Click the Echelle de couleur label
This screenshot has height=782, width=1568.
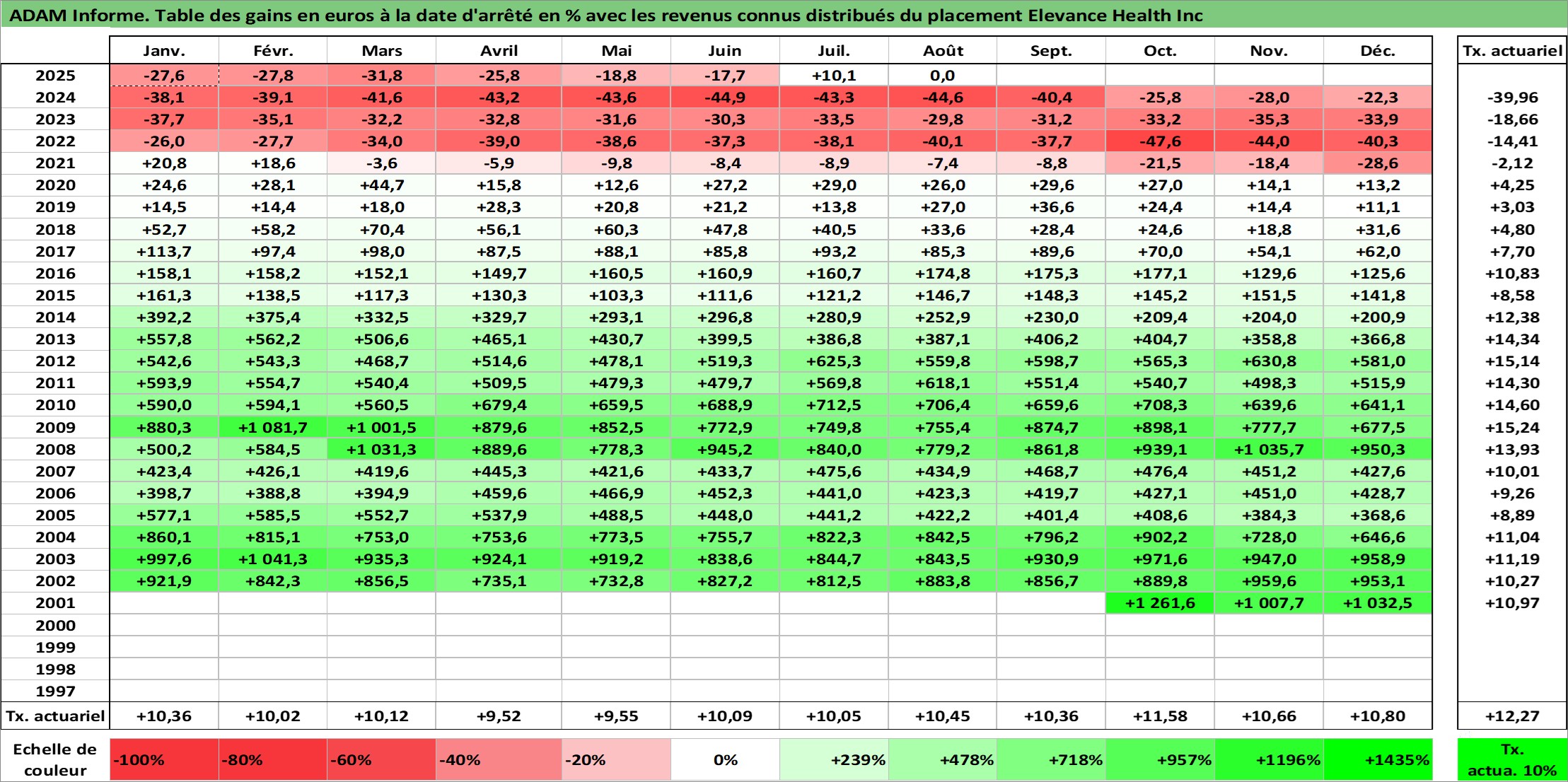pyautogui.click(x=55, y=760)
